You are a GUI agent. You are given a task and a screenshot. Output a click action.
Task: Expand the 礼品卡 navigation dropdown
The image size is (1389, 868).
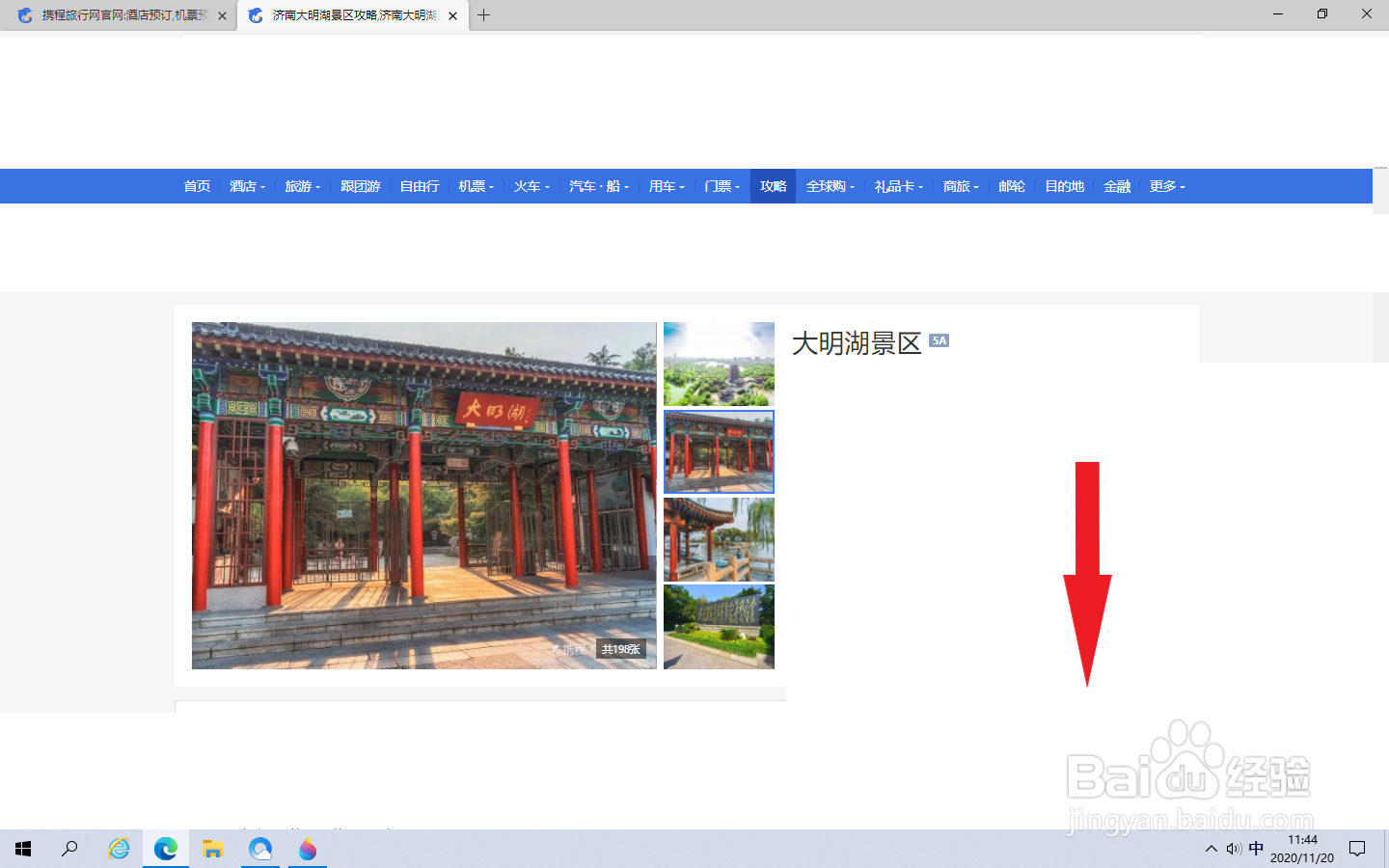pos(899,186)
